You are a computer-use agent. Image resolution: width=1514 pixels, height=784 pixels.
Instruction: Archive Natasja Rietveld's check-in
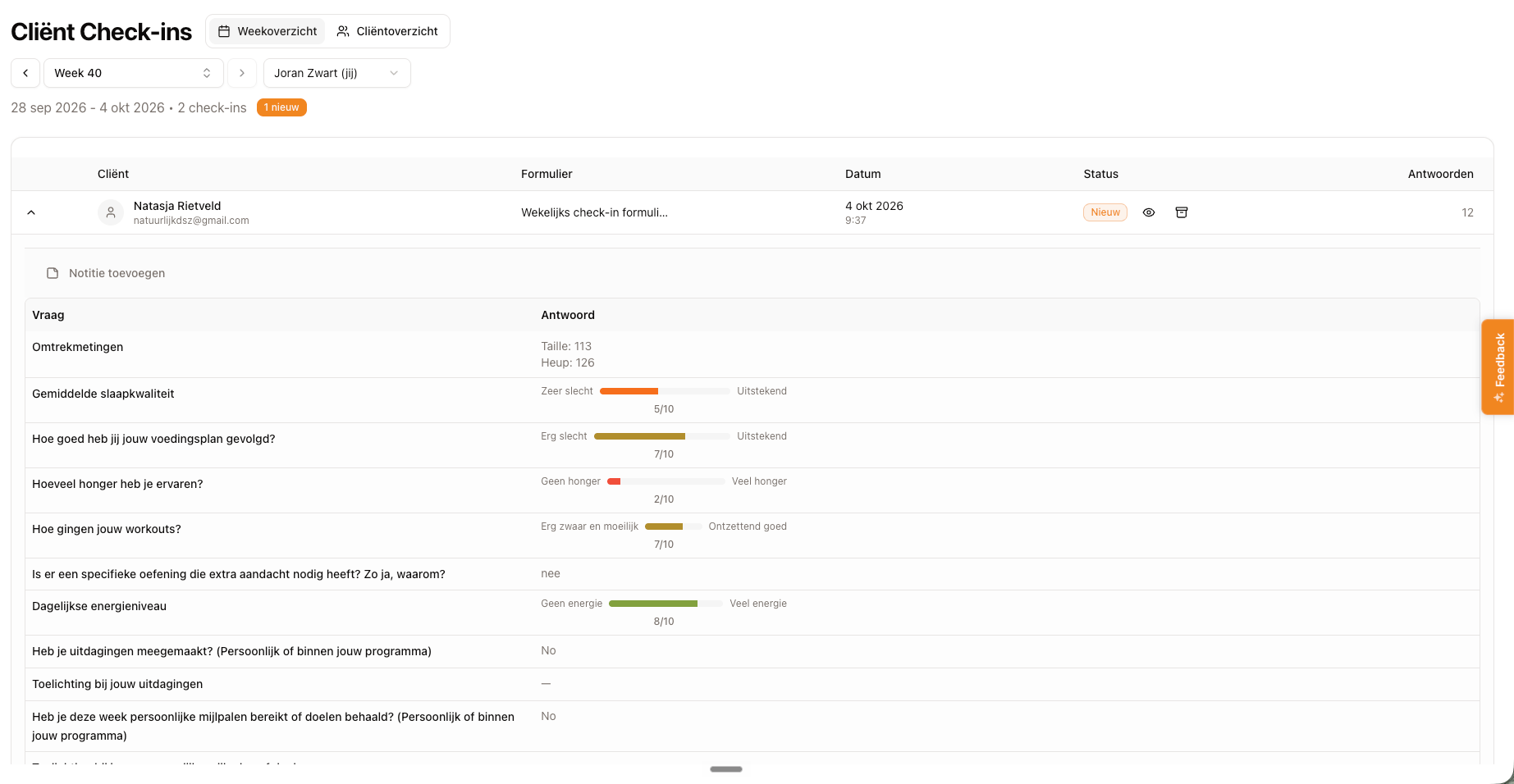(x=1182, y=212)
